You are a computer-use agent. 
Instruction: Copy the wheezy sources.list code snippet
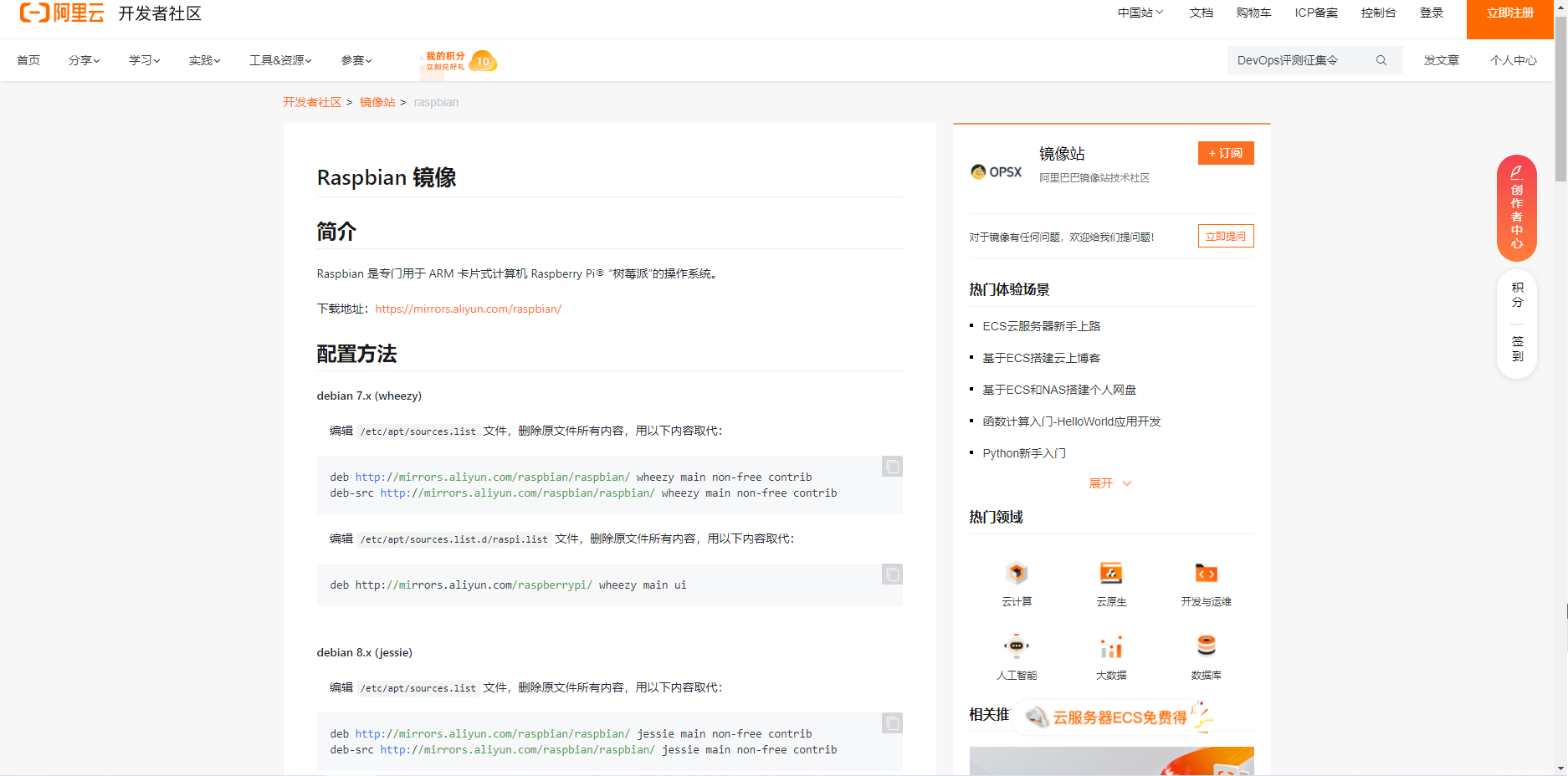click(x=890, y=467)
